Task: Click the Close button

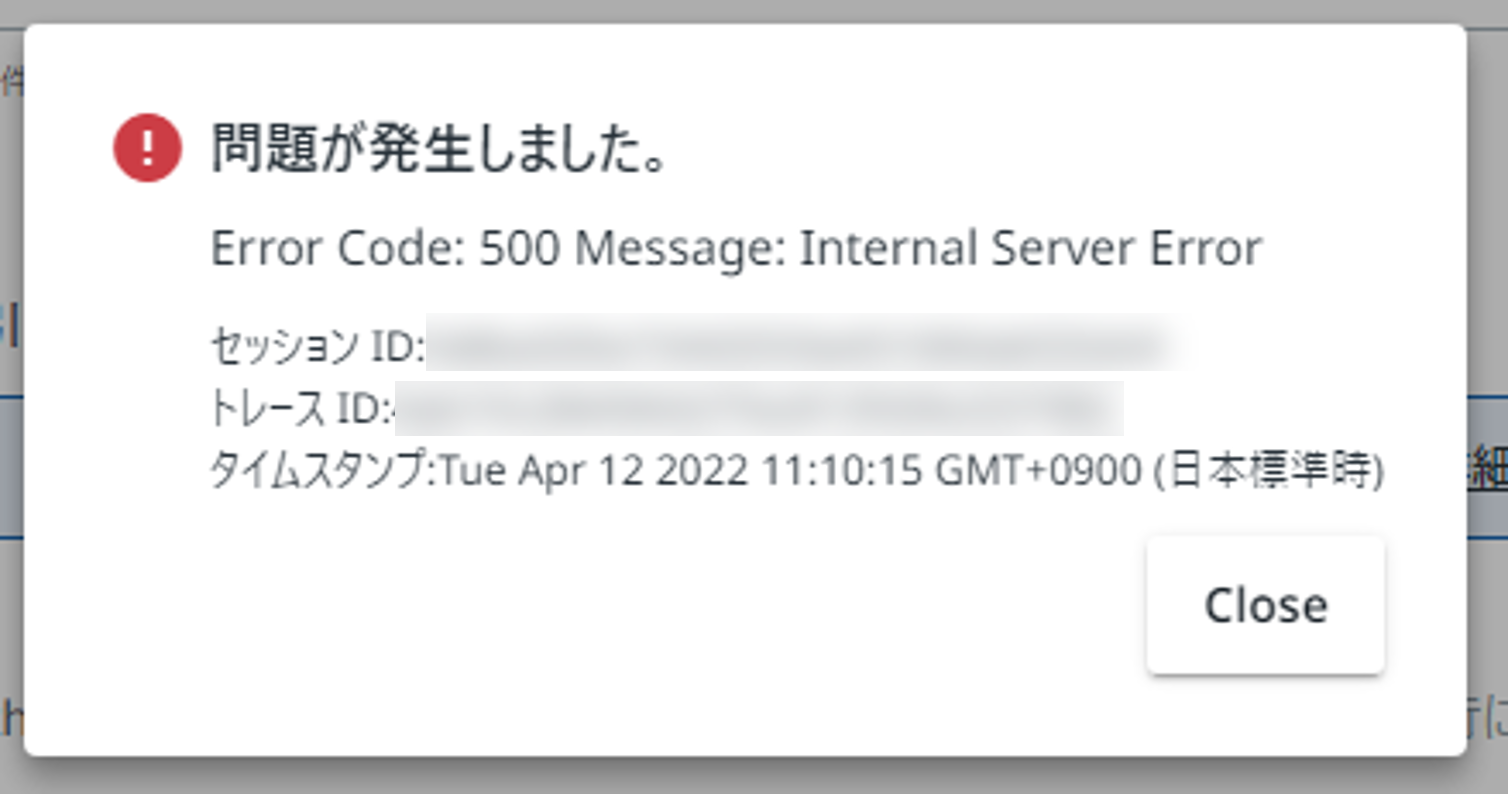Action: point(1265,603)
